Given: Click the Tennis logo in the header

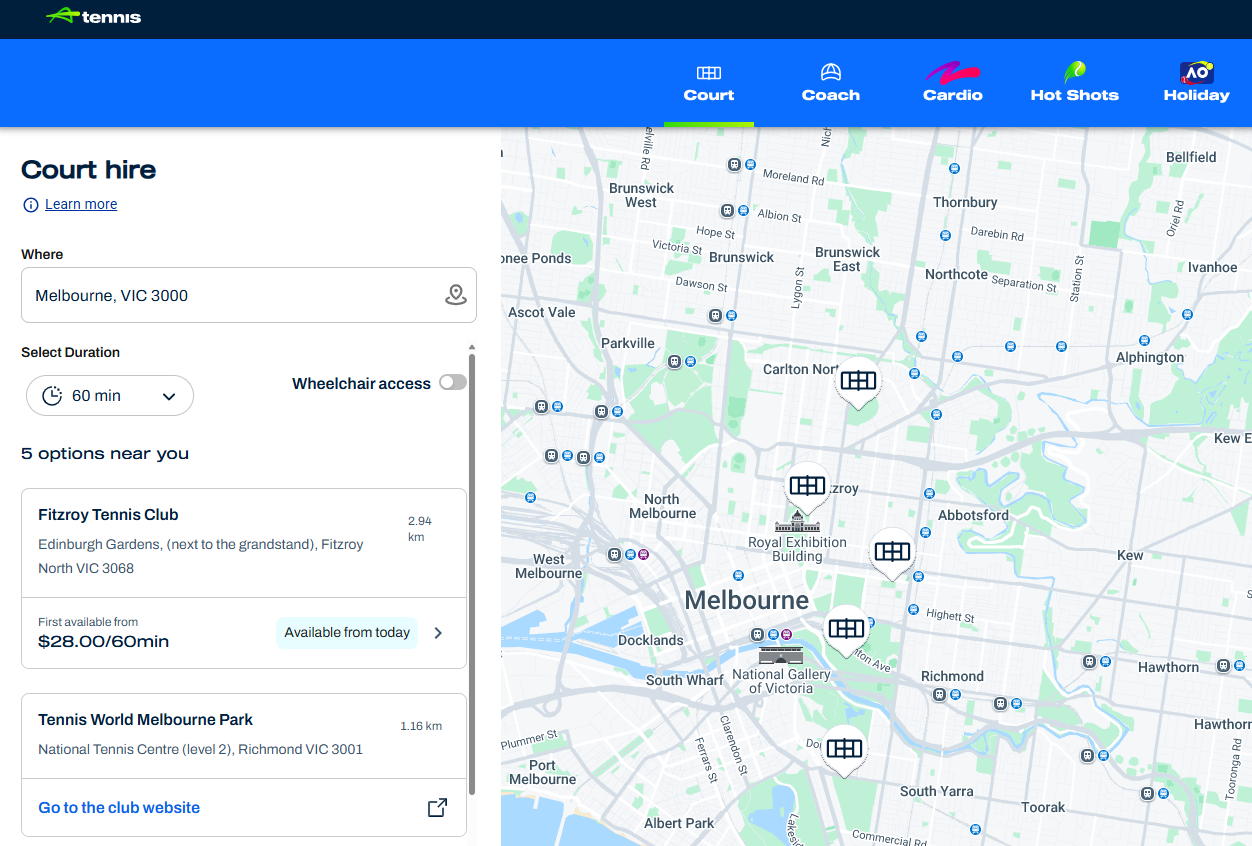Looking at the screenshot, I should point(94,16).
